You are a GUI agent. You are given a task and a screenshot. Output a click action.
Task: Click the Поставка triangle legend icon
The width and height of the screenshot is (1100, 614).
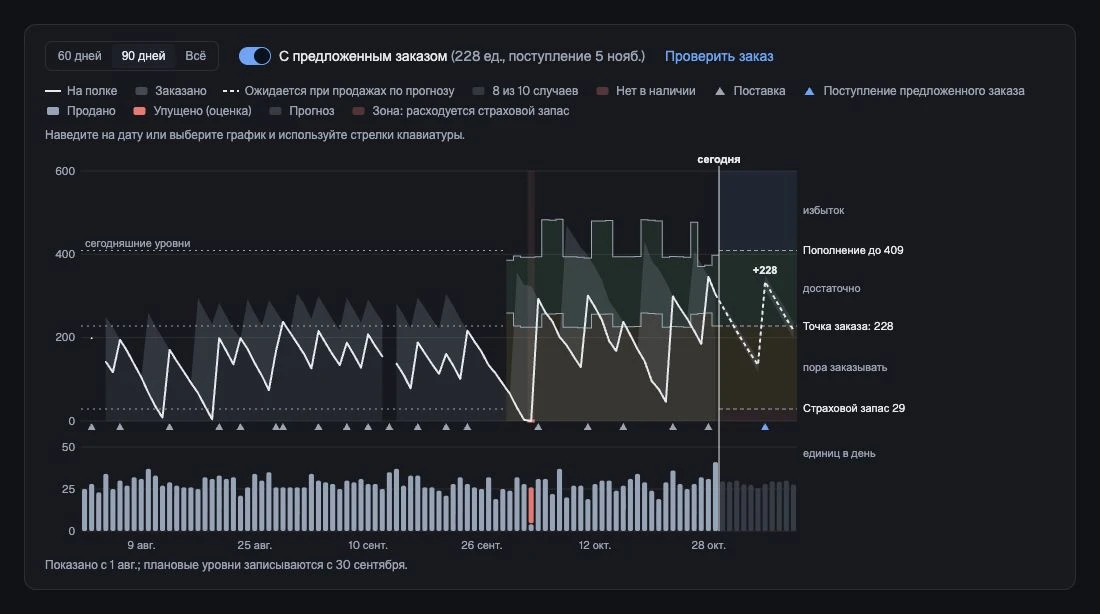[x=720, y=91]
